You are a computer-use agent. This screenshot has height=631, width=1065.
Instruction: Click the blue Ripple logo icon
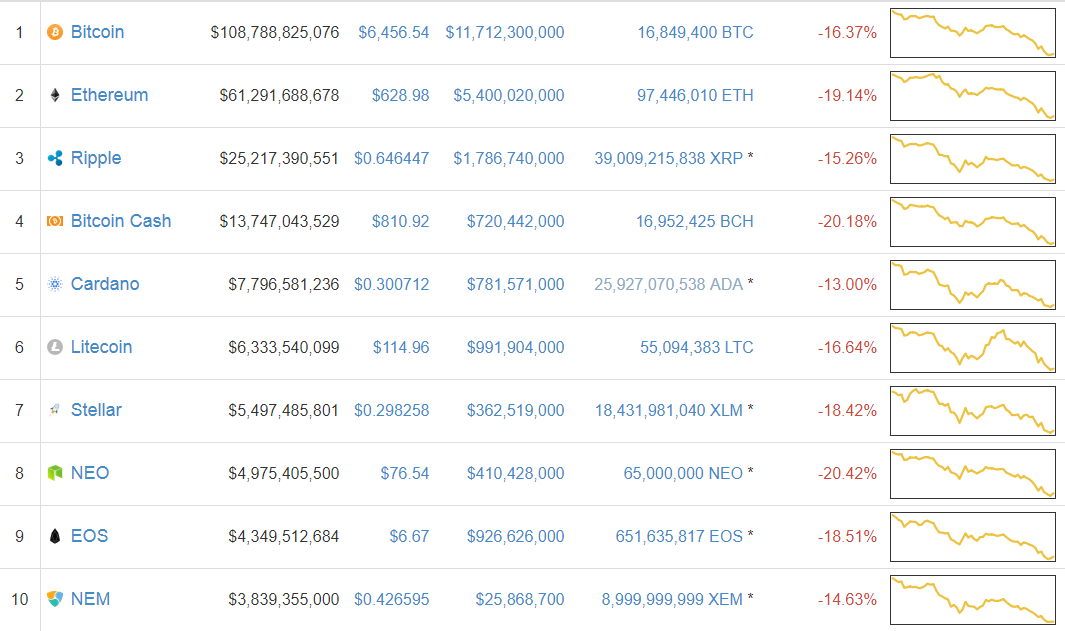pos(55,158)
